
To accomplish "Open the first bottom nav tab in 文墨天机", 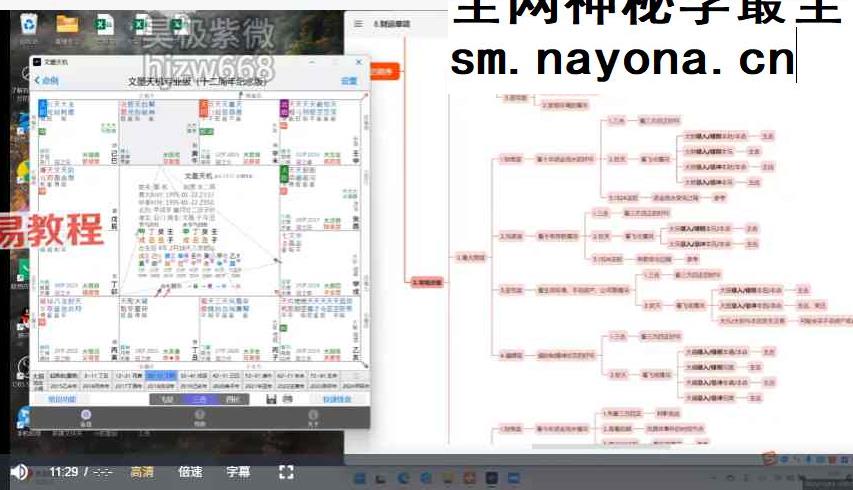I will tap(86, 418).
